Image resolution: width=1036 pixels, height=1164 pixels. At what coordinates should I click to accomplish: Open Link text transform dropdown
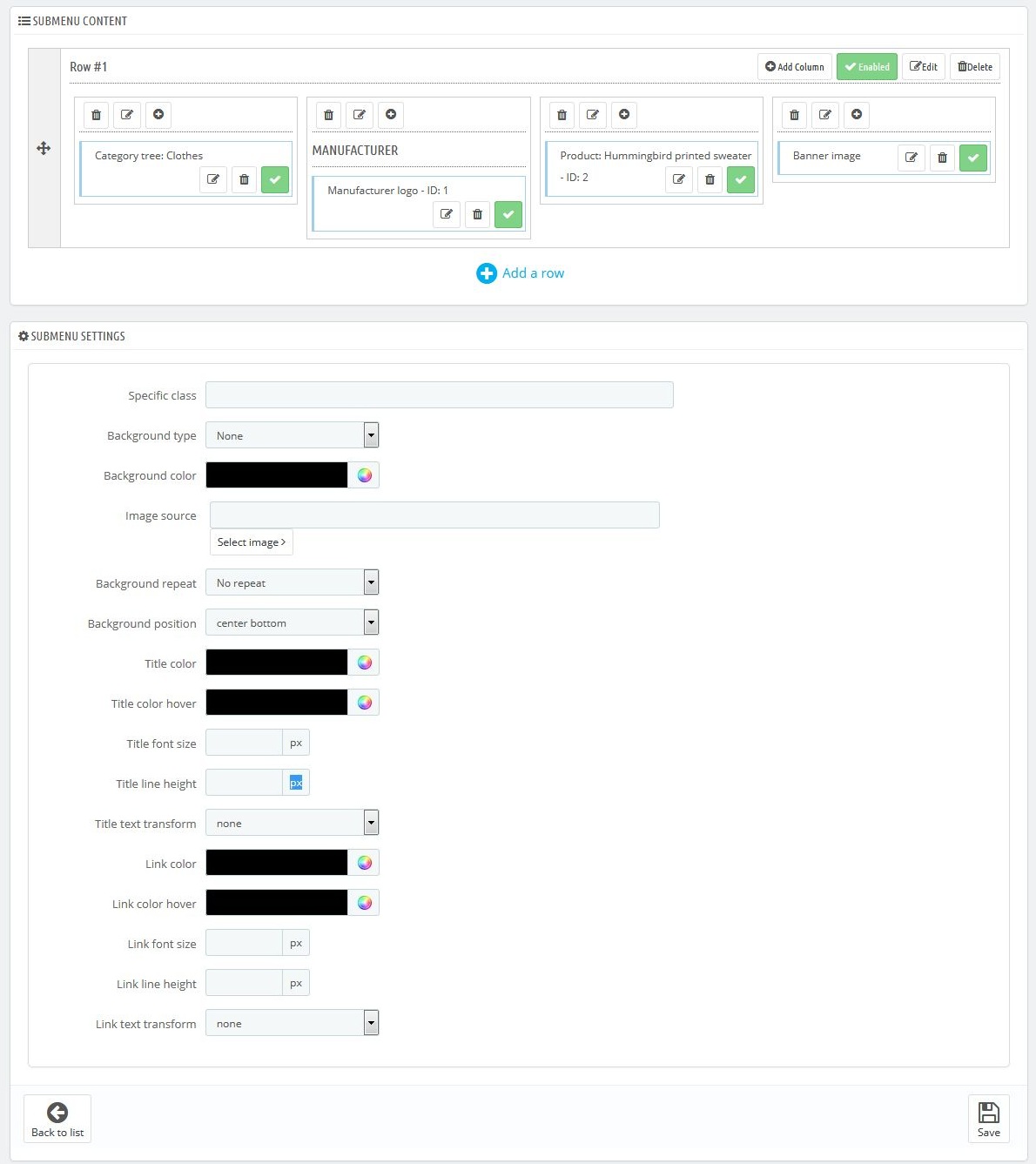293,1023
